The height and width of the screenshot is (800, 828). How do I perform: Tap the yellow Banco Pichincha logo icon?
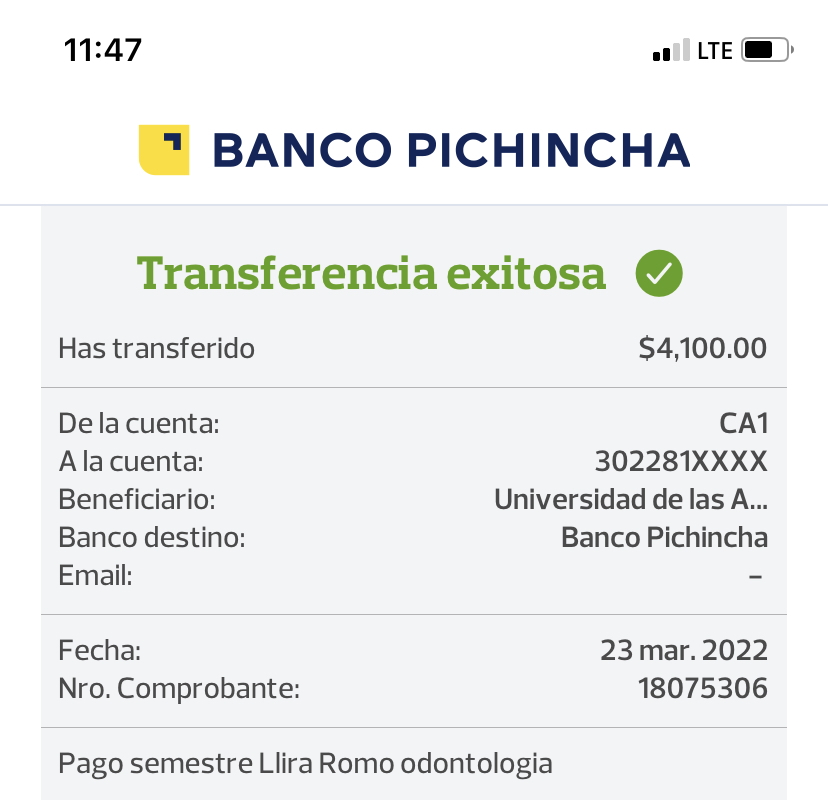pyautogui.click(x=164, y=151)
